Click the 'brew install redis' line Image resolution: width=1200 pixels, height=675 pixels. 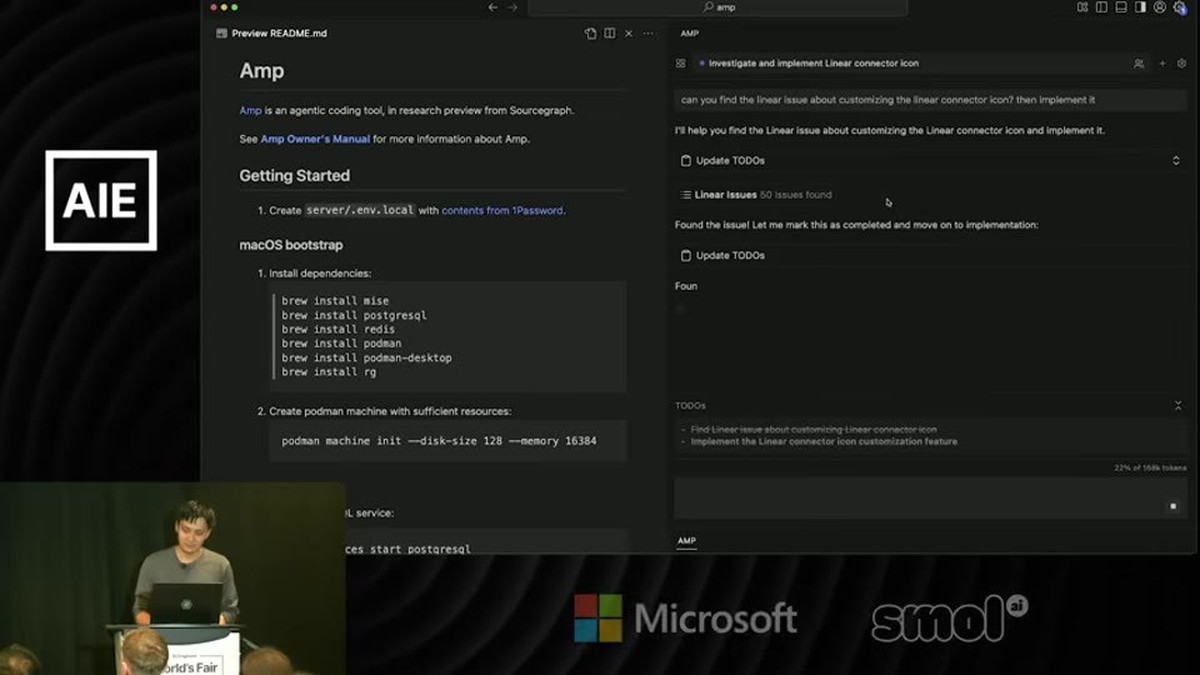(338, 329)
